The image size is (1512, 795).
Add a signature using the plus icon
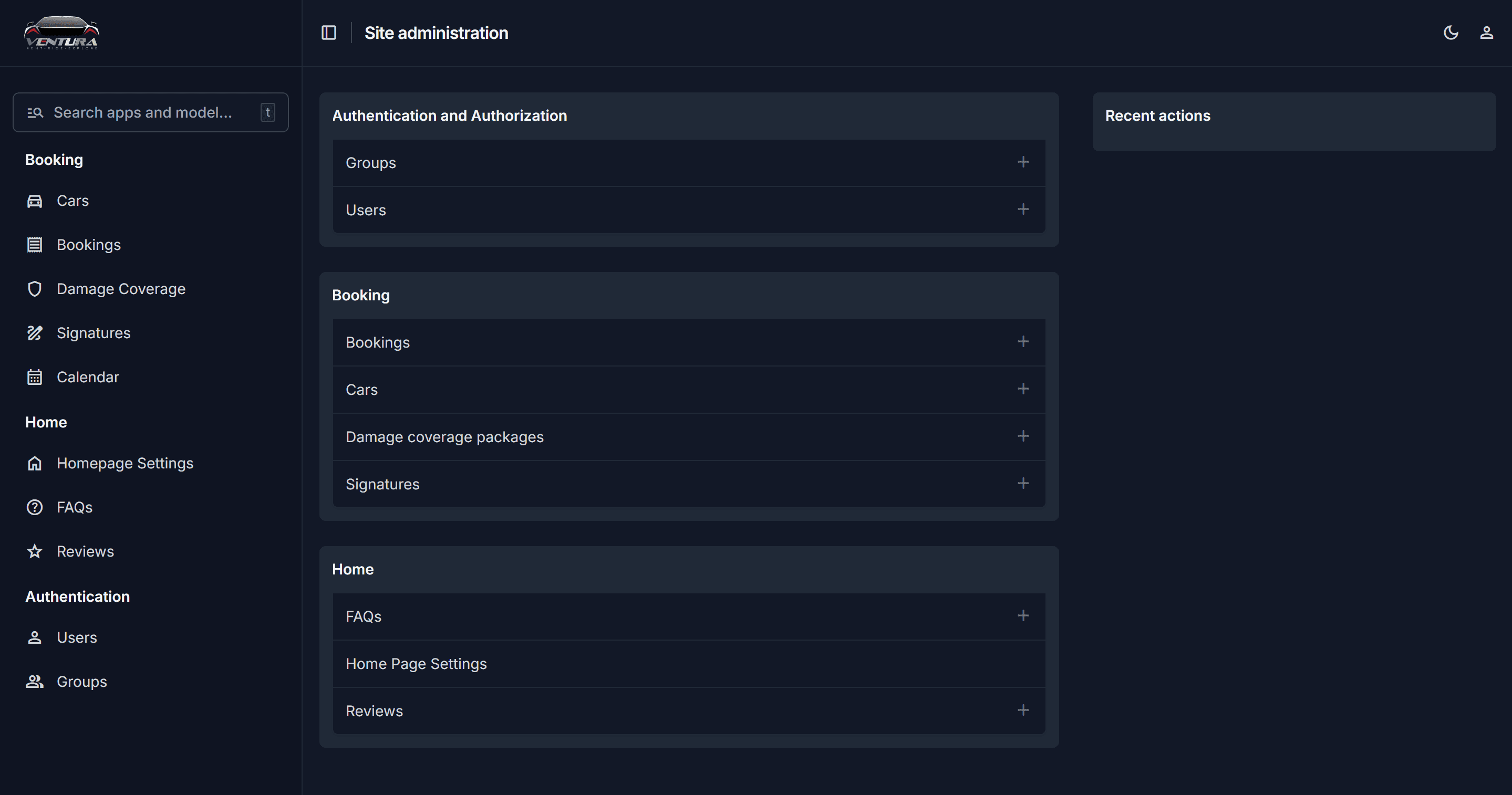point(1023,484)
